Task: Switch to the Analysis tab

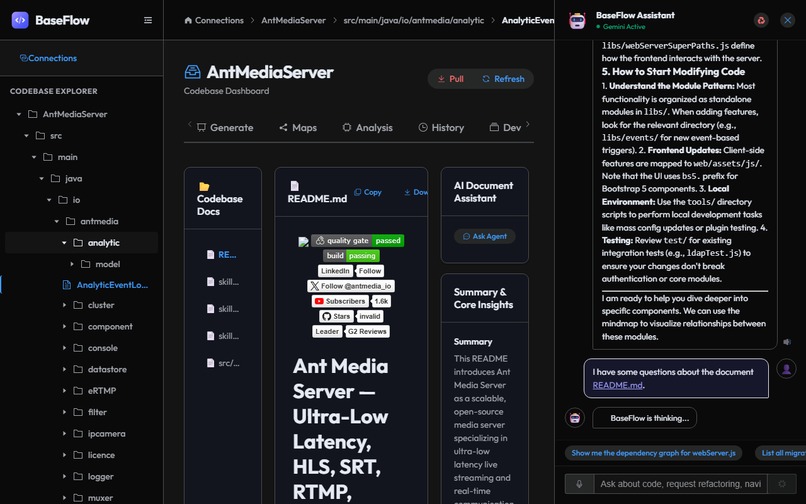Action: click(368, 128)
